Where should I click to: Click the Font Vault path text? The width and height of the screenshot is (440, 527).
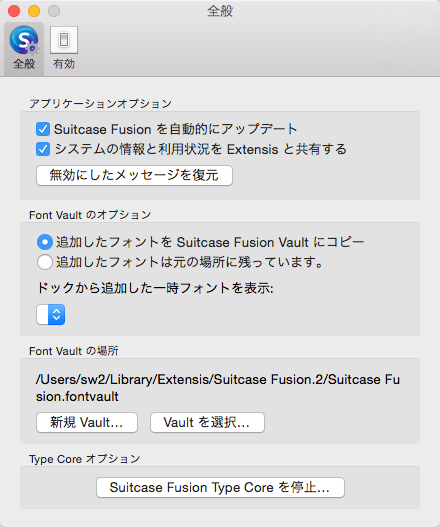pos(218,388)
